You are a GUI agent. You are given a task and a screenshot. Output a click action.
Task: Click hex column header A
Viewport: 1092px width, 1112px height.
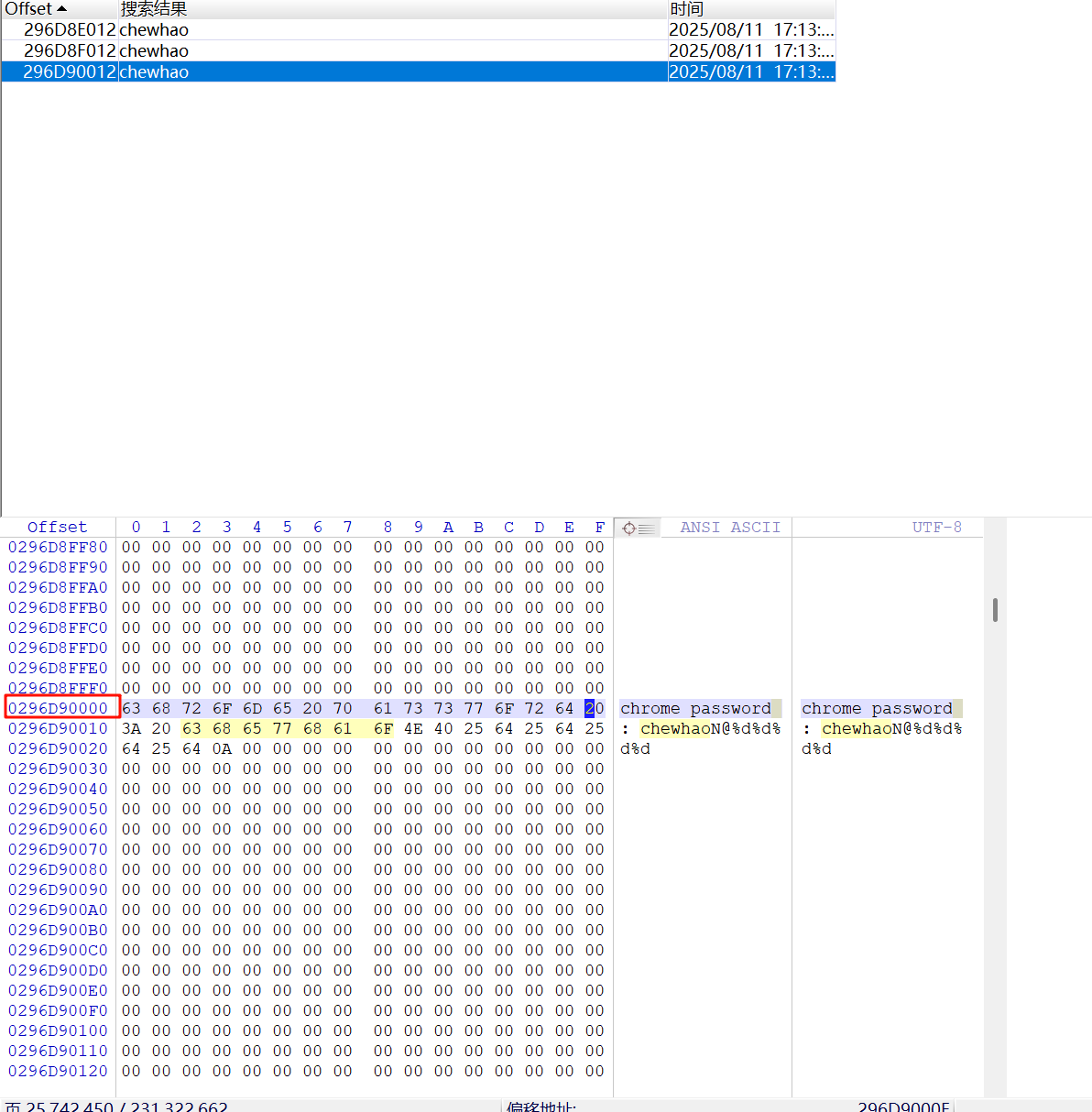click(x=448, y=528)
